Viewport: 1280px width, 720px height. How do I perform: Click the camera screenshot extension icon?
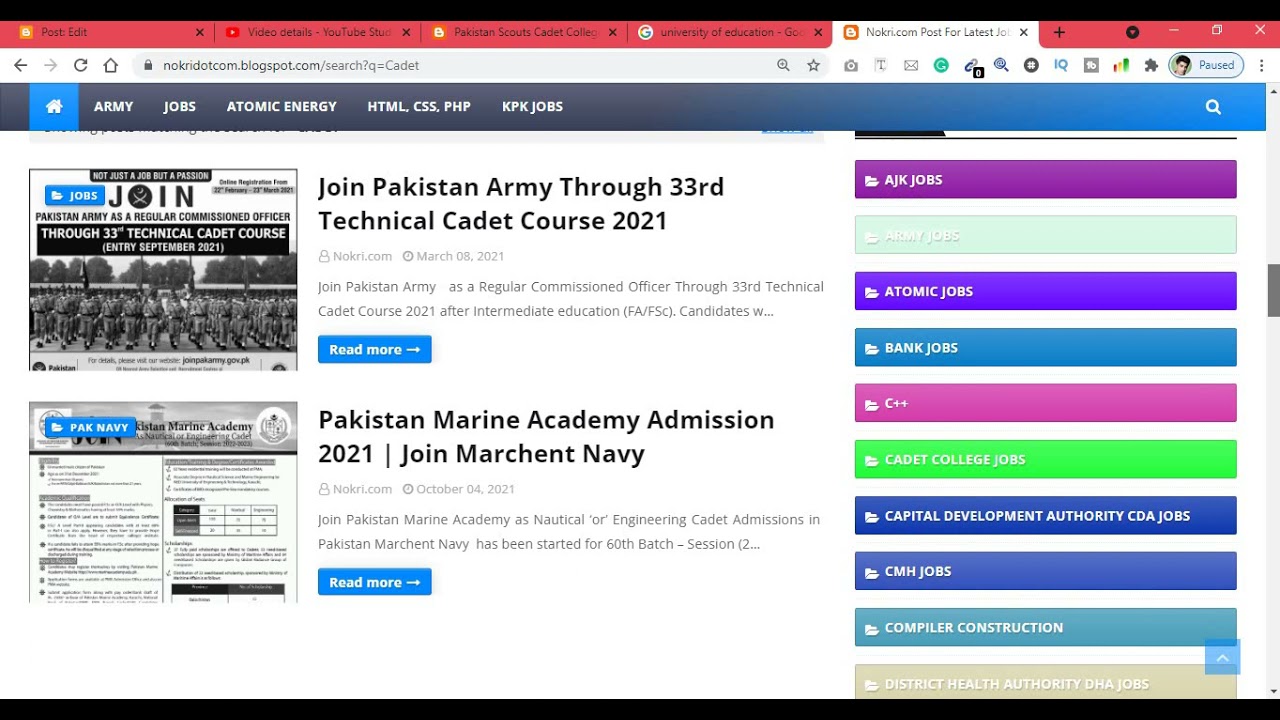pos(851,65)
